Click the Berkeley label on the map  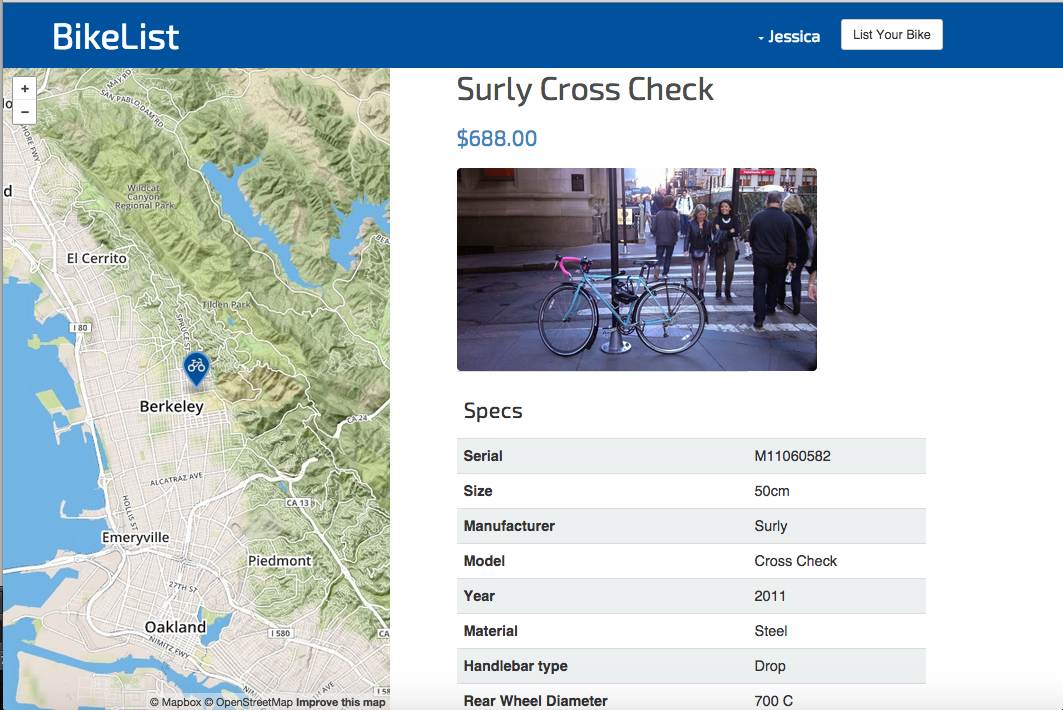pos(172,406)
